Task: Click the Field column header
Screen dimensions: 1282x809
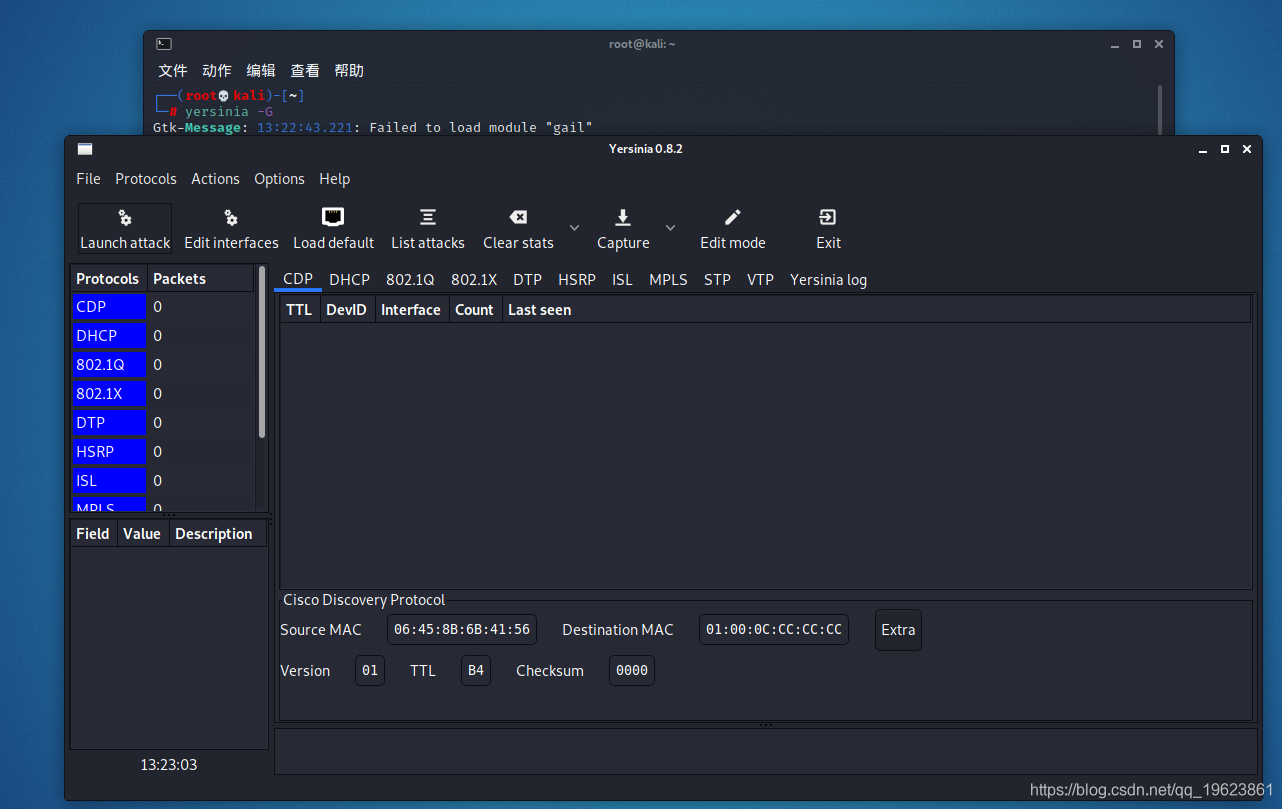Action: click(x=93, y=534)
